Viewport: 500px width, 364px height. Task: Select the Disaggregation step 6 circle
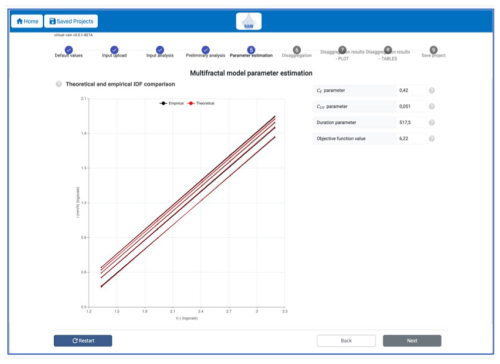(x=297, y=50)
